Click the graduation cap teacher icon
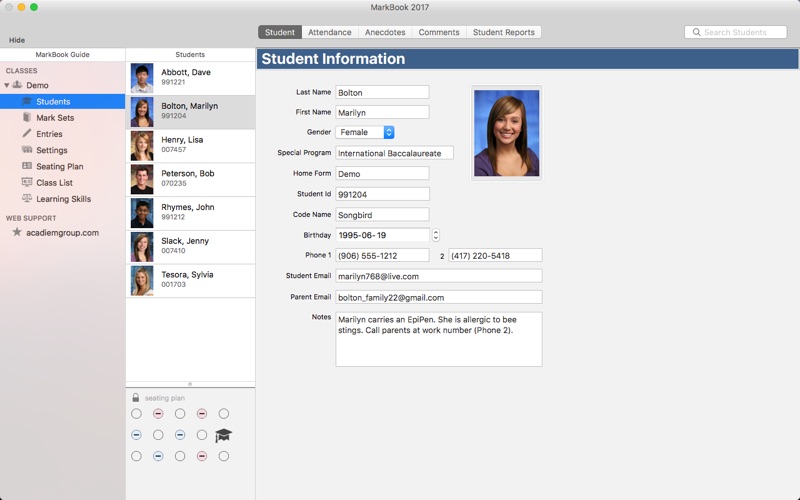The image size is (800, 500). click(223, 435)
